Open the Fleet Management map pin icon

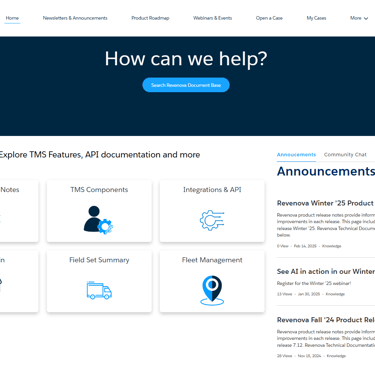[x=212, y=290]
